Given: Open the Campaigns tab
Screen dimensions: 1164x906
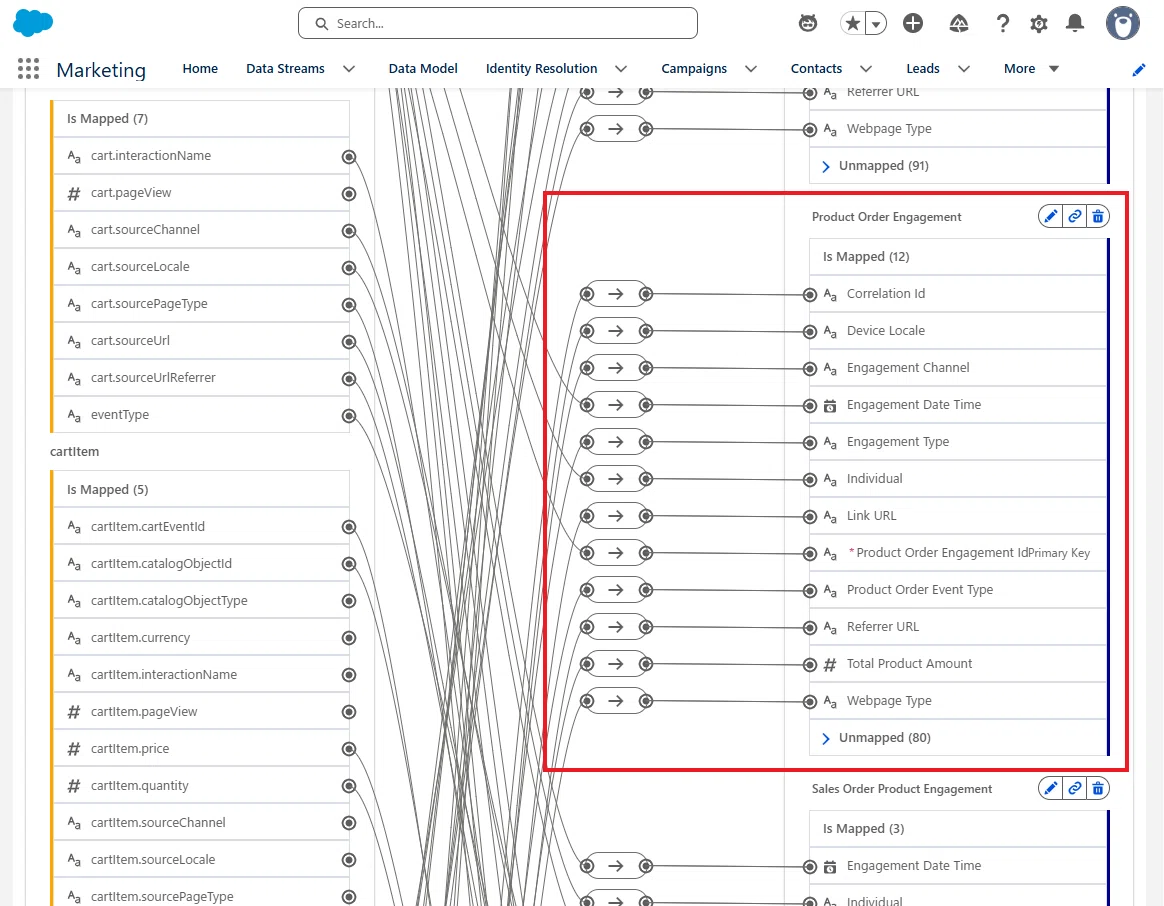Looking at the screenshot, I should [694, 68].
